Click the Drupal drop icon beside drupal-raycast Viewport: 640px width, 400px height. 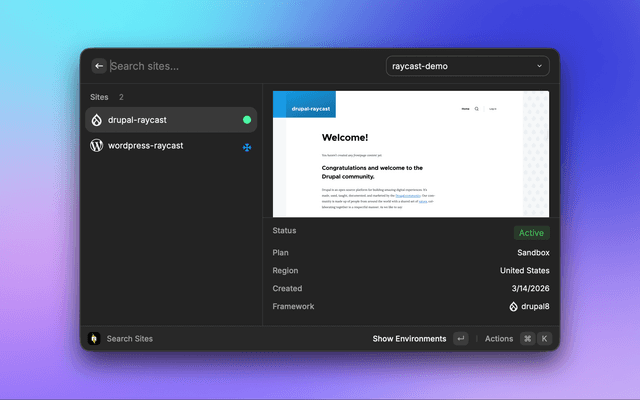click(96, 120)
